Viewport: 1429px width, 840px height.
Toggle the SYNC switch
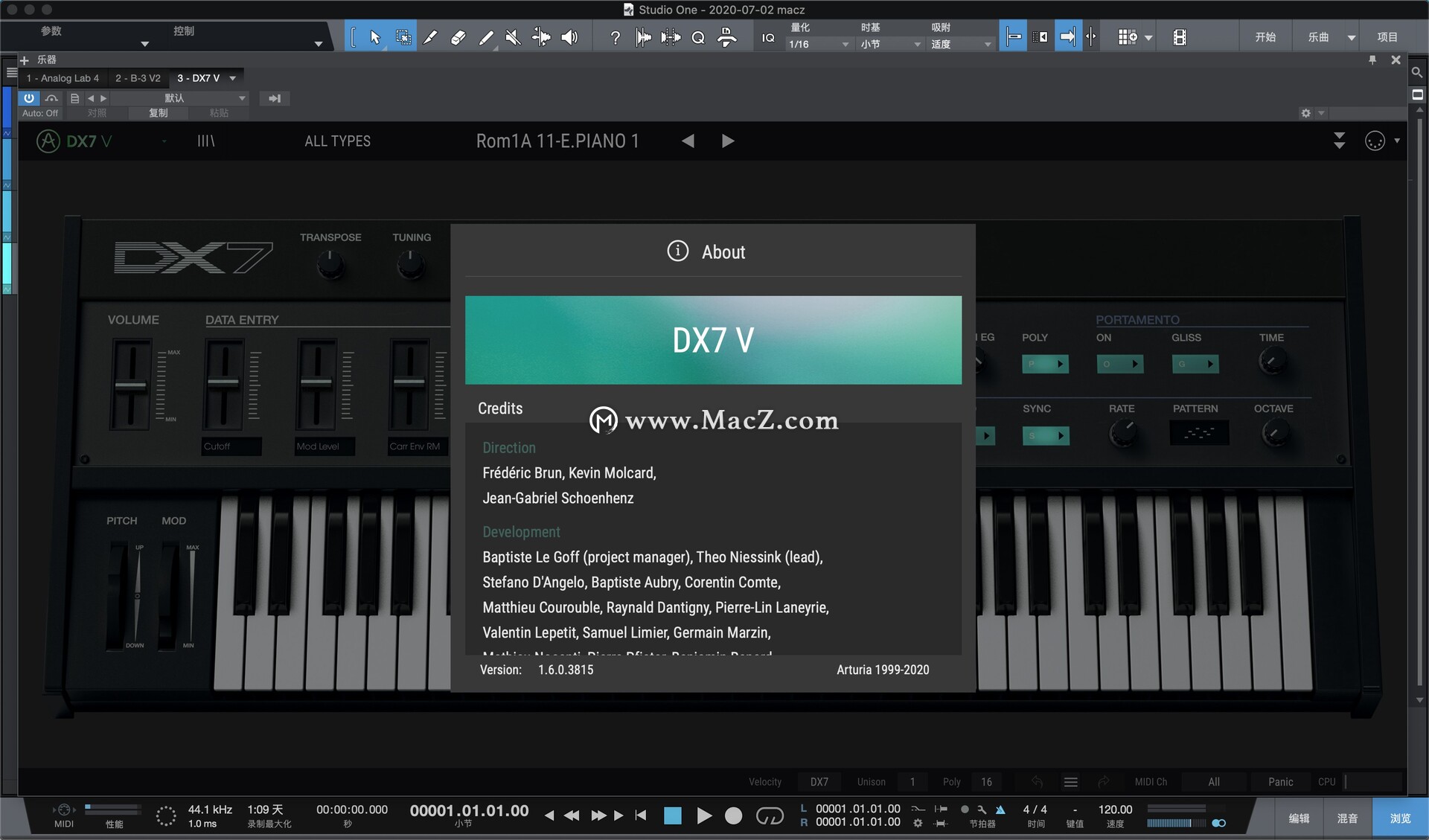pyautogui.click(x=1045, y=435)
